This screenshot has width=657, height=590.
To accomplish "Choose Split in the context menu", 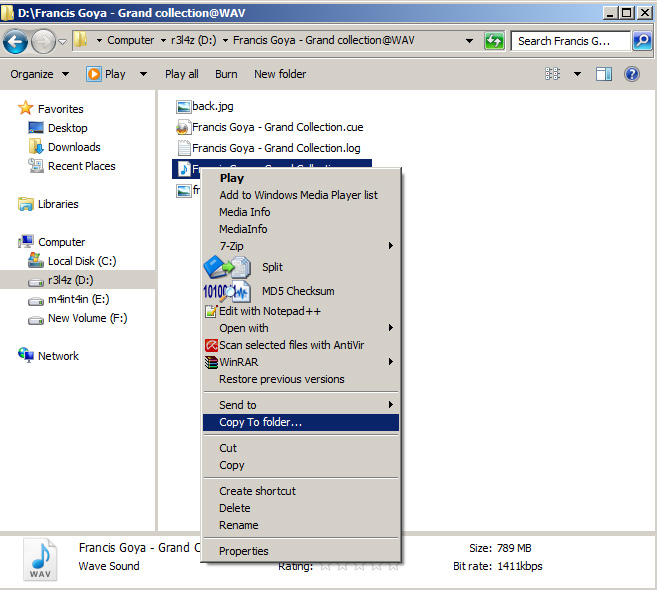I will pyautogui.click(x=272, y=267).
